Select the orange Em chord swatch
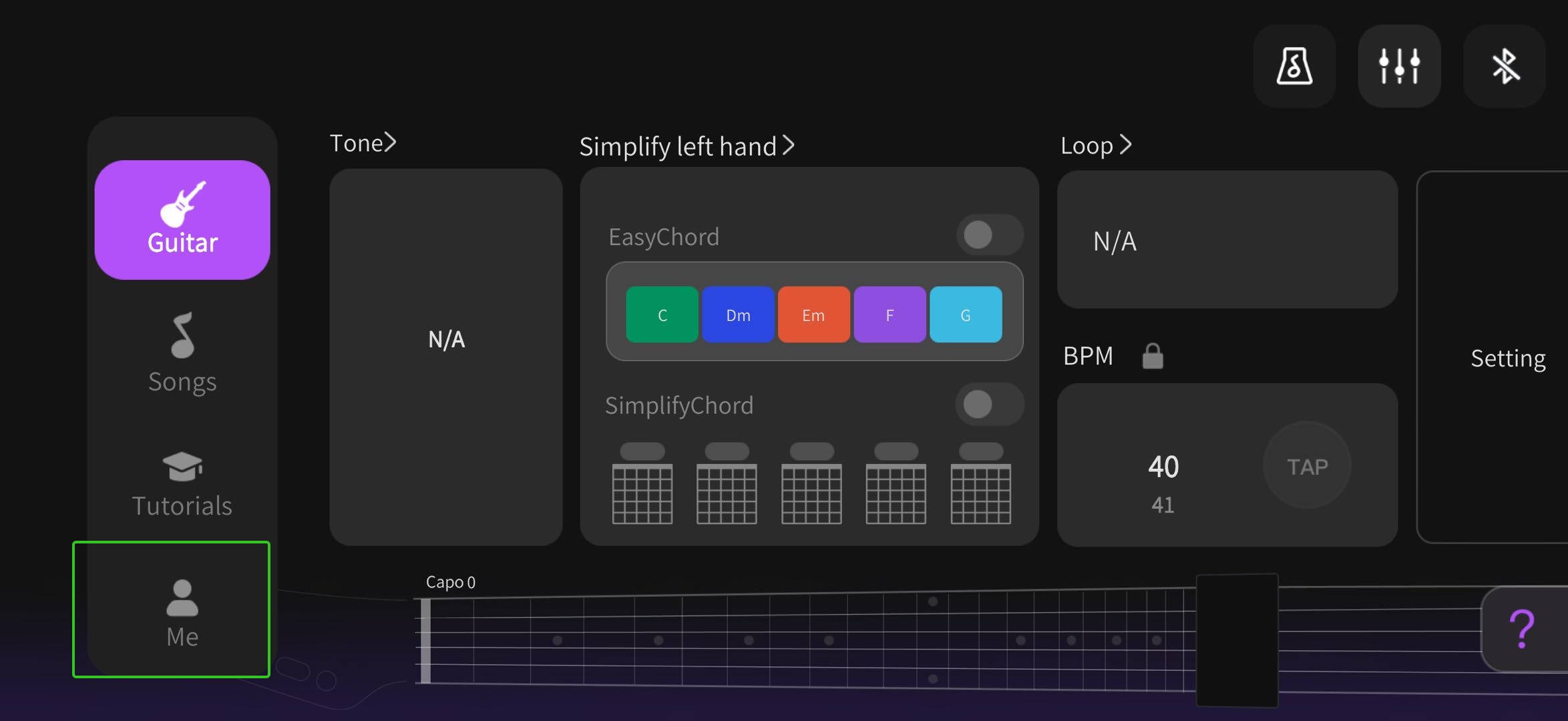 pos(813,314)
